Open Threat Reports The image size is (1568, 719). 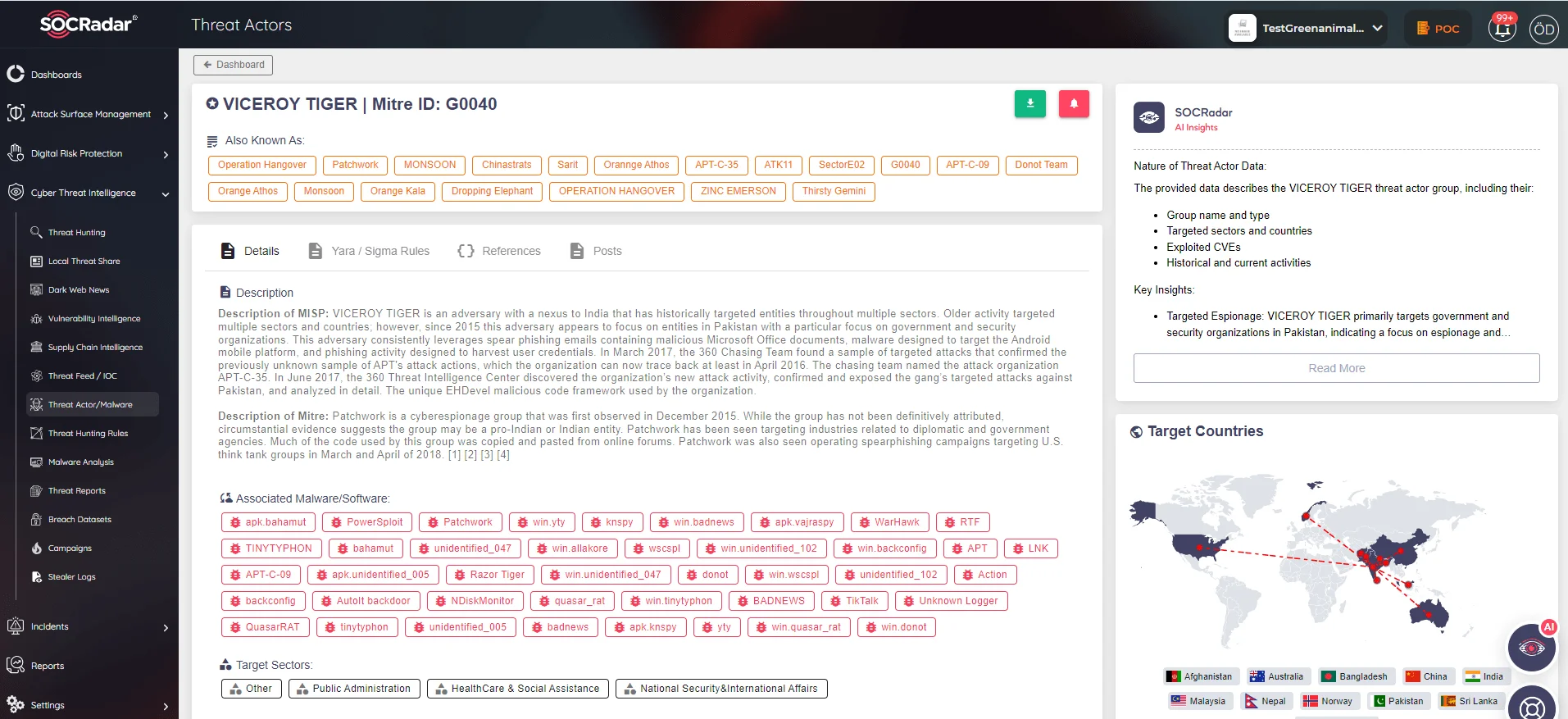(x=76, y=491)
